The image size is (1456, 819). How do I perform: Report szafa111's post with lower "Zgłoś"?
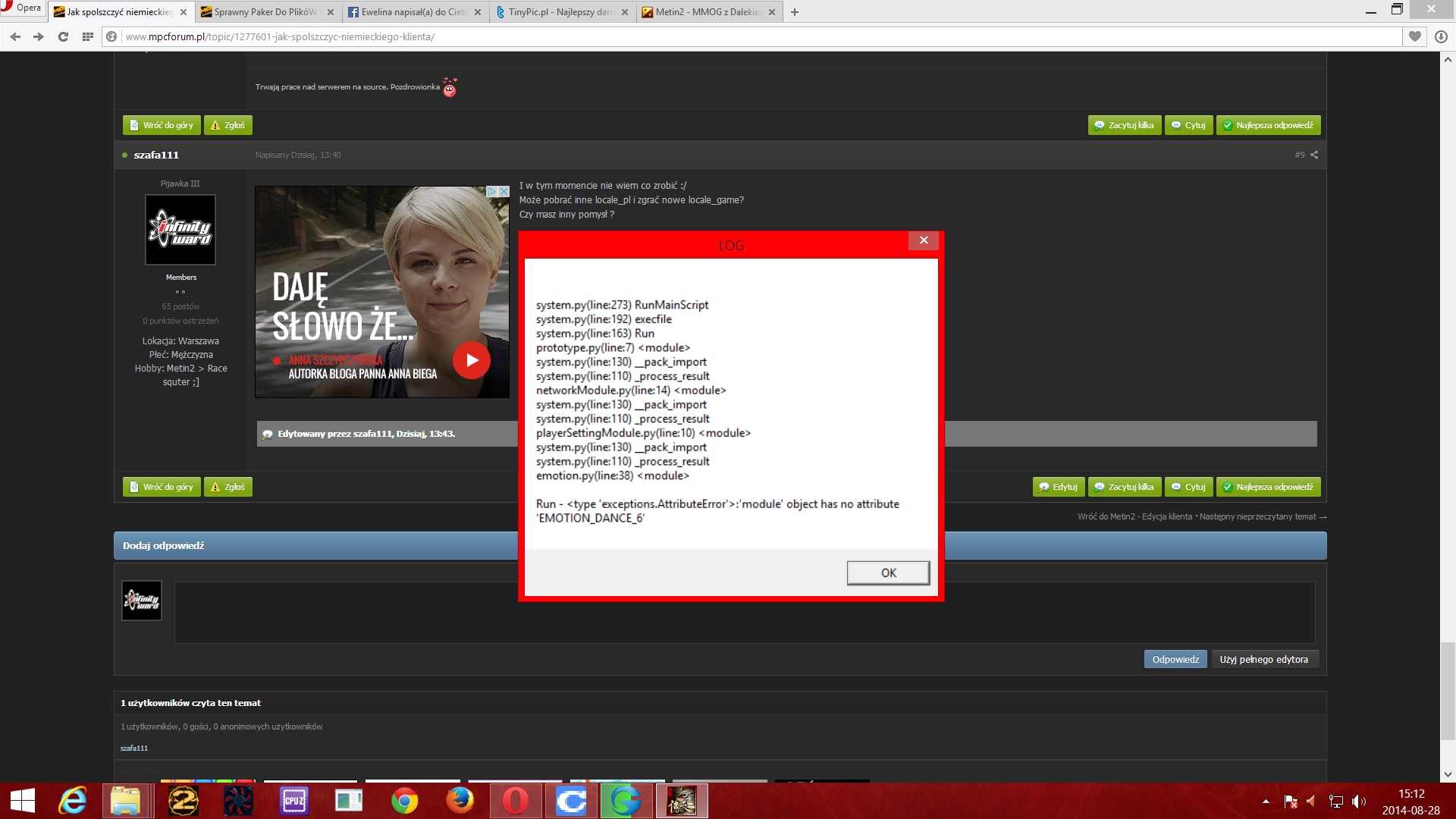(228, 487)
